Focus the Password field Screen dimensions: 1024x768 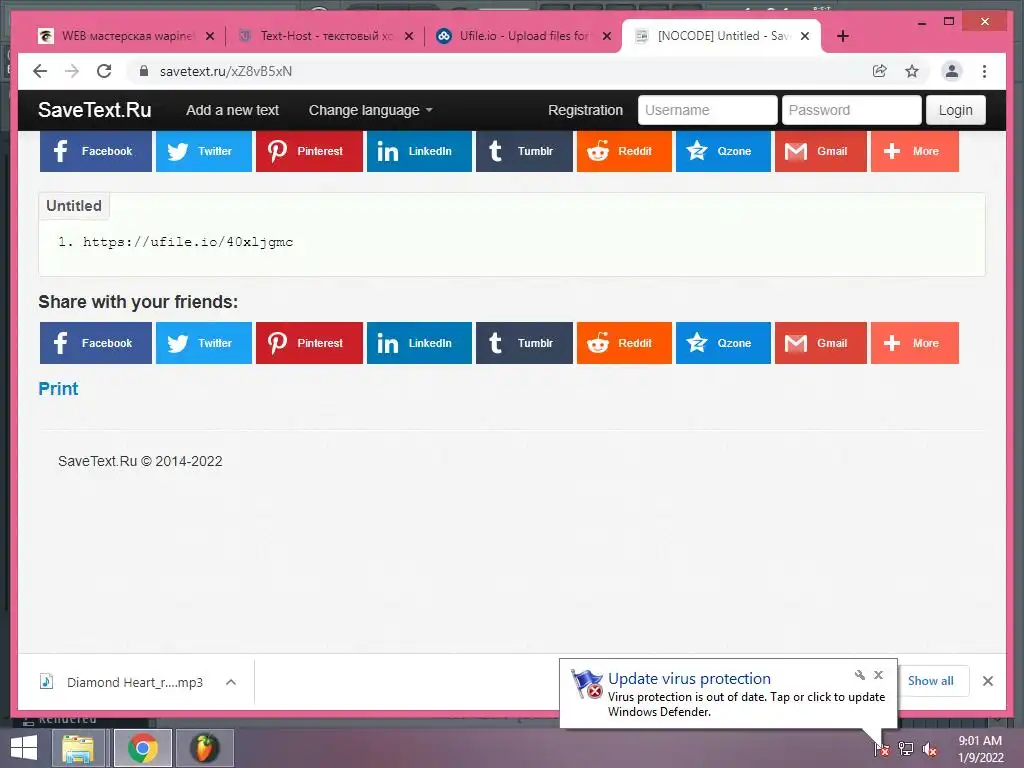[852, 110]
